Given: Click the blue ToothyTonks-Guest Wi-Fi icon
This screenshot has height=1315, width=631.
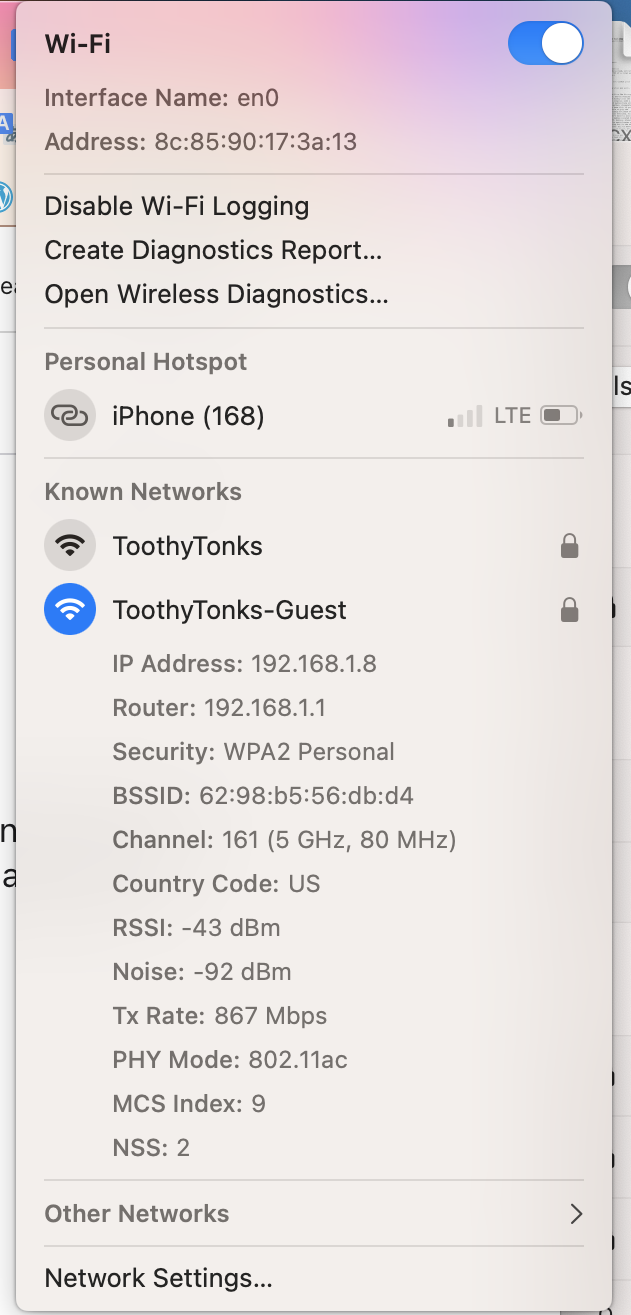Looking at the screenshot, I should 70,610.
